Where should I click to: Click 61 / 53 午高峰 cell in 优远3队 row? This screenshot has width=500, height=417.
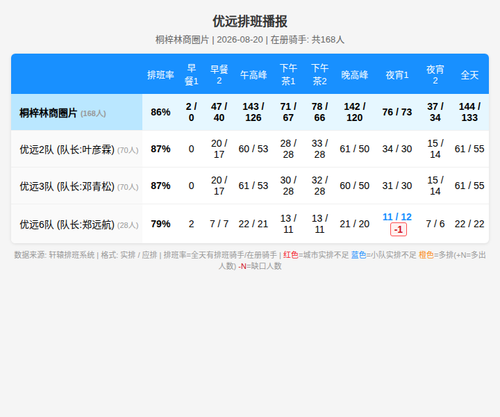pos(253,185)
